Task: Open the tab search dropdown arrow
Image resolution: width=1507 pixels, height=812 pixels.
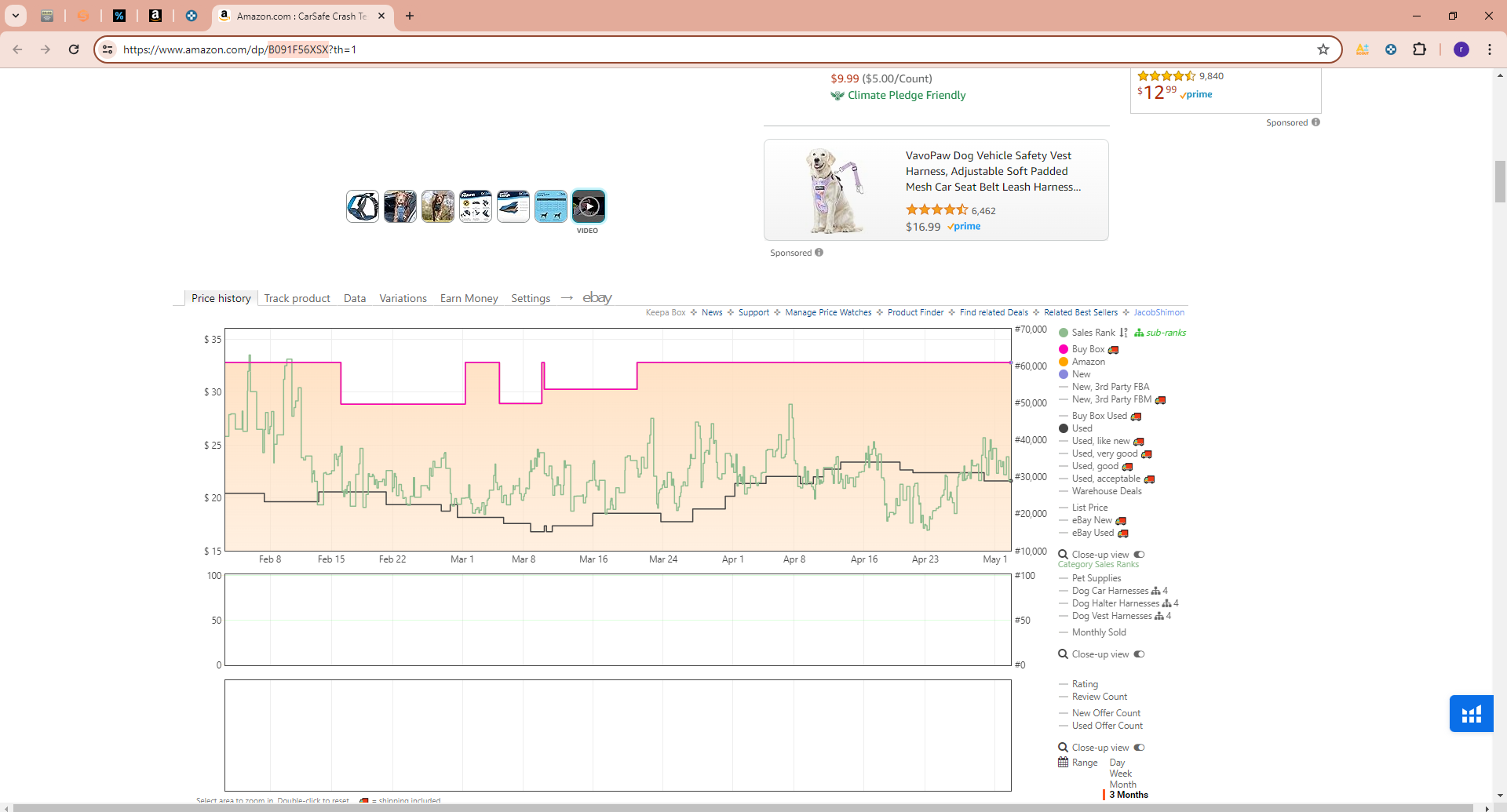Action: [15, 16]
